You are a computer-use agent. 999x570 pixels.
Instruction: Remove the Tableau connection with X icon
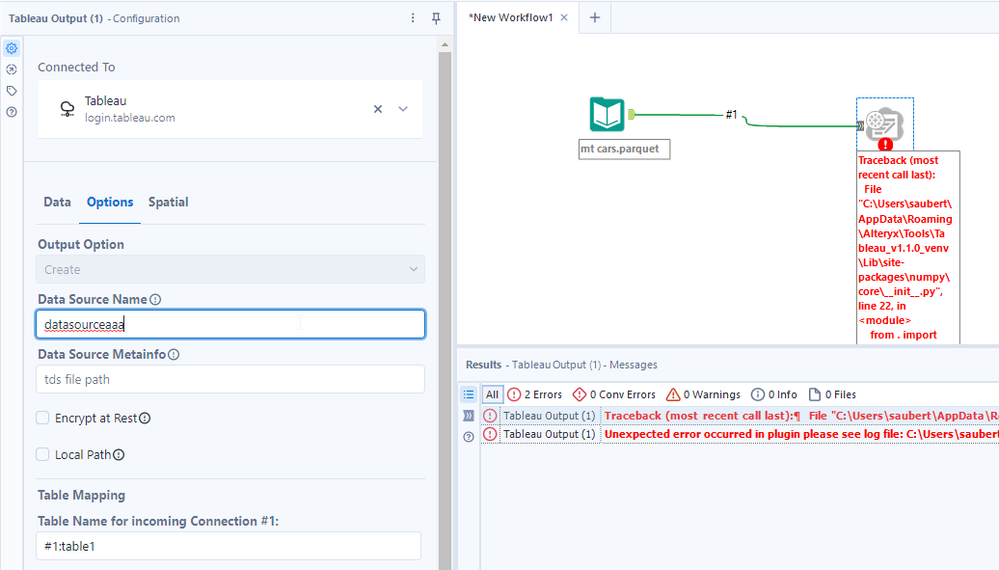tap(378, 109)
